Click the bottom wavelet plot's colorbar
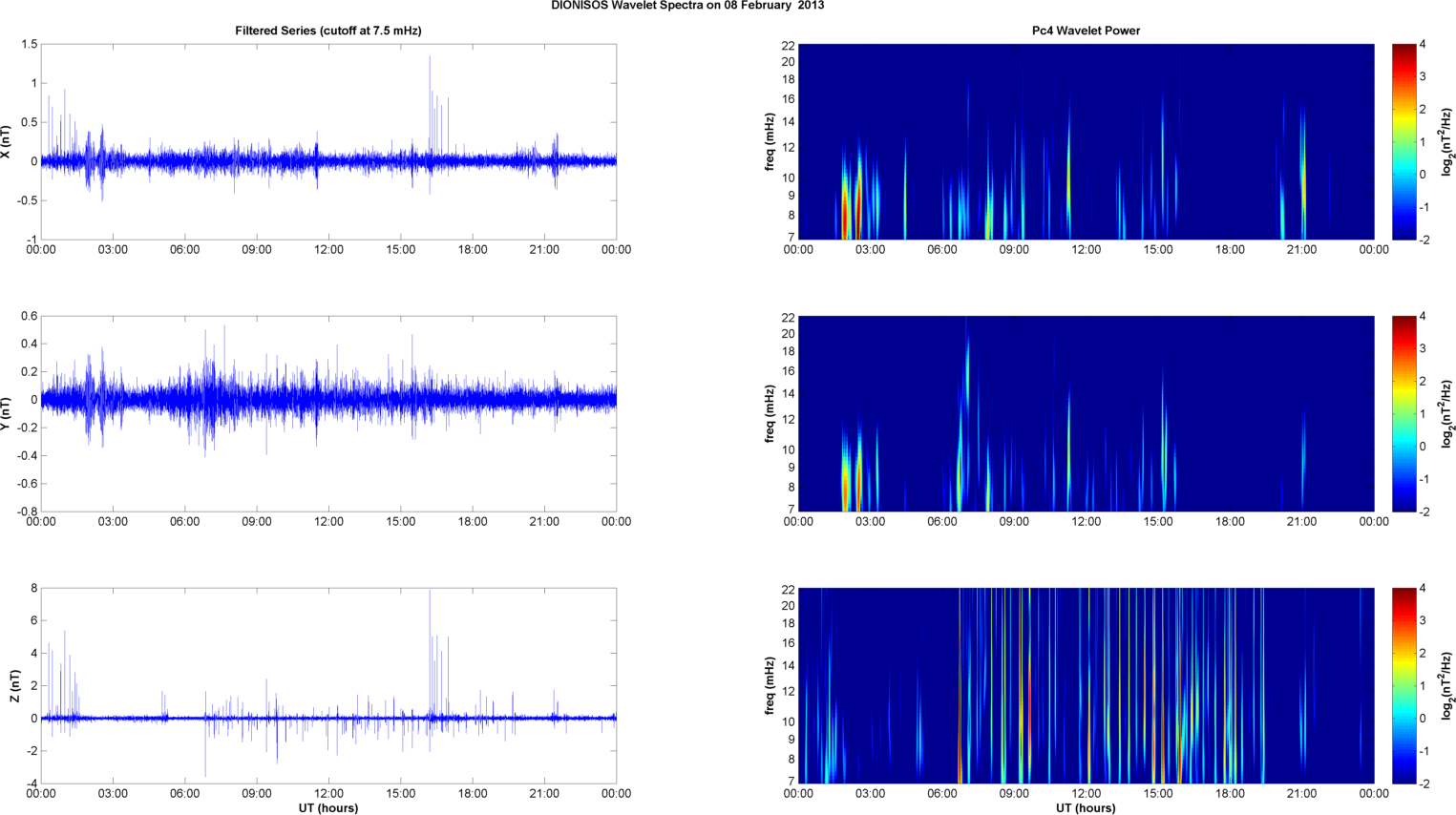The width and height of the screenshot is (1456, 815). [x=1403, y=685]
